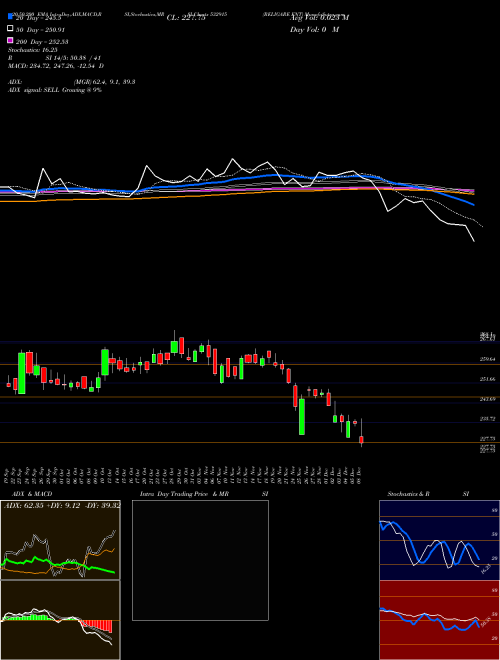Screen dimensions: 500x660
Task: Click the 'Day Vol: 0 M' label
Action: [314, 29]
